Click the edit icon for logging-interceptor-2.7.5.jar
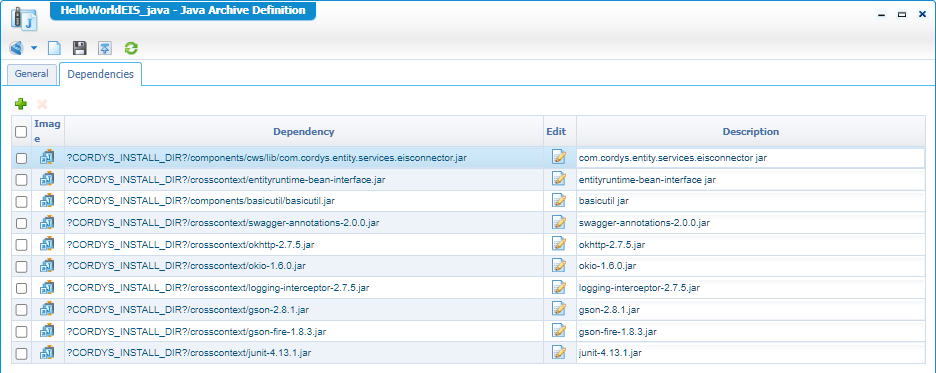Image resolution: width=936 pixels, height=373 pixels. 559,287
